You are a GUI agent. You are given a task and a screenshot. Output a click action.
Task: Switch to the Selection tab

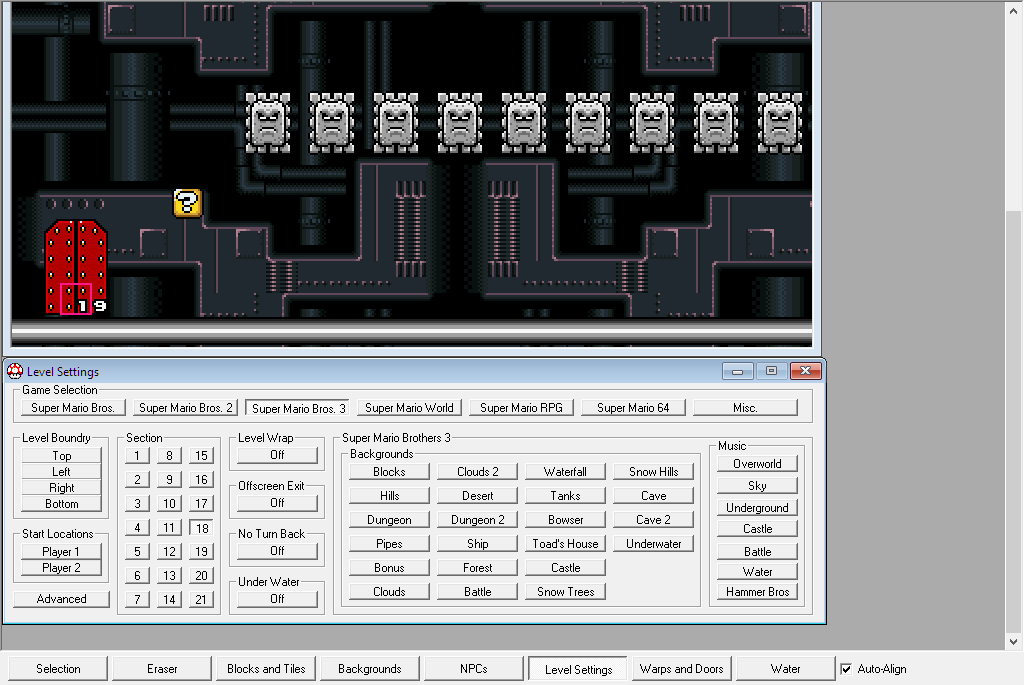(58, 669)
